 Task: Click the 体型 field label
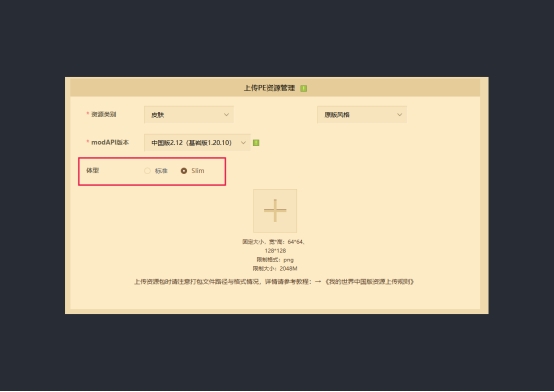click(x=93, y=170)
